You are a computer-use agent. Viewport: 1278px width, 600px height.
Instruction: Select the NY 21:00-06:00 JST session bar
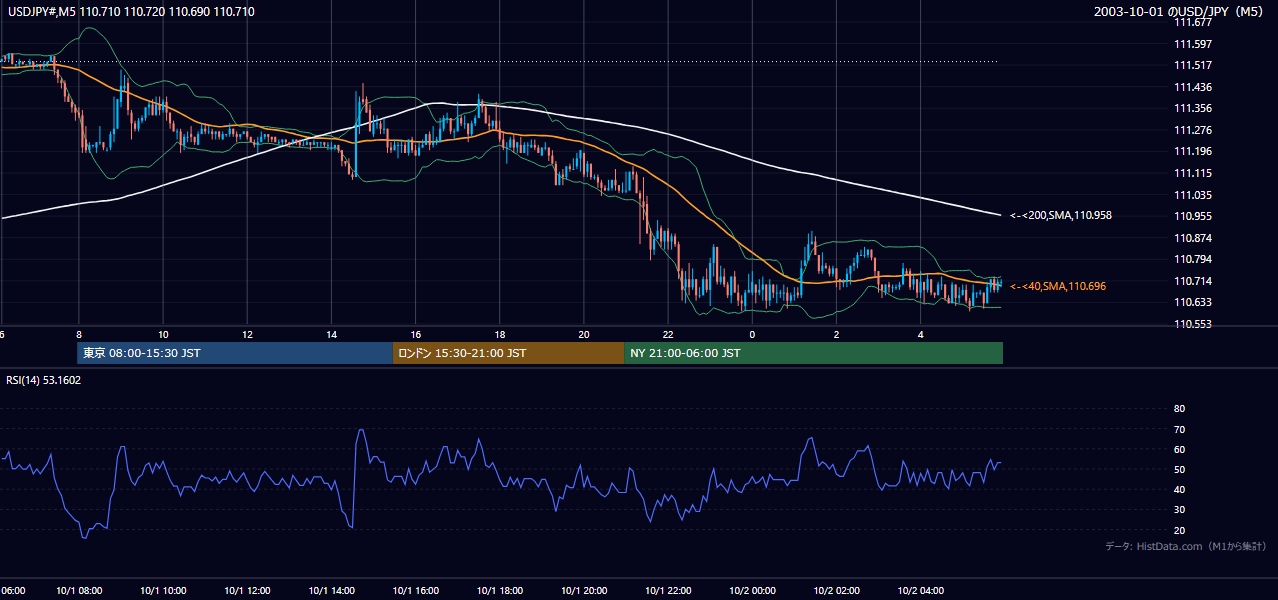(814, 353)
